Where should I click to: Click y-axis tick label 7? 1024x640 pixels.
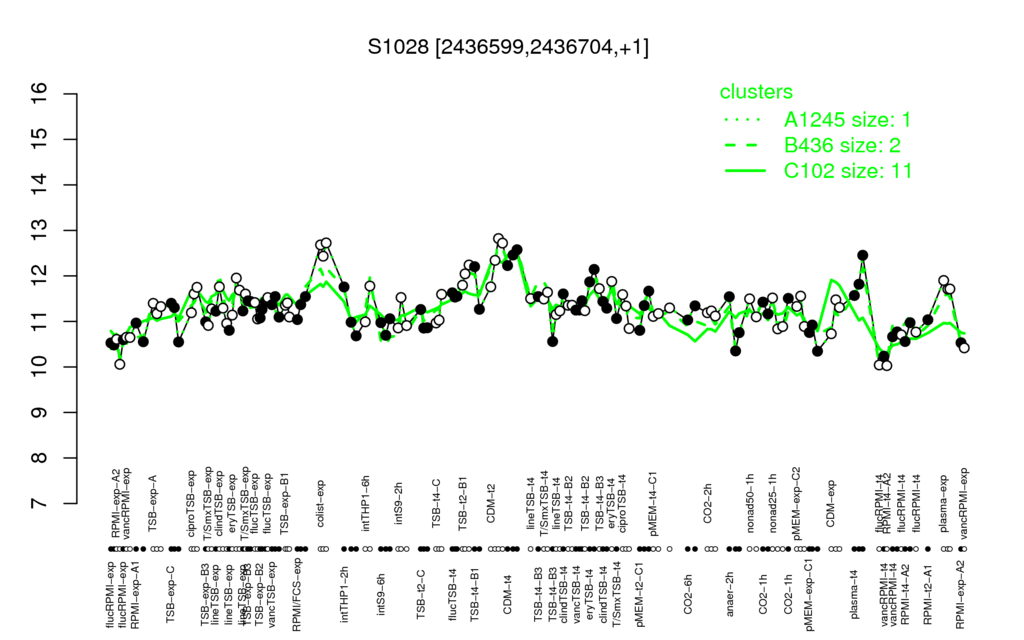tap(40, 504)
